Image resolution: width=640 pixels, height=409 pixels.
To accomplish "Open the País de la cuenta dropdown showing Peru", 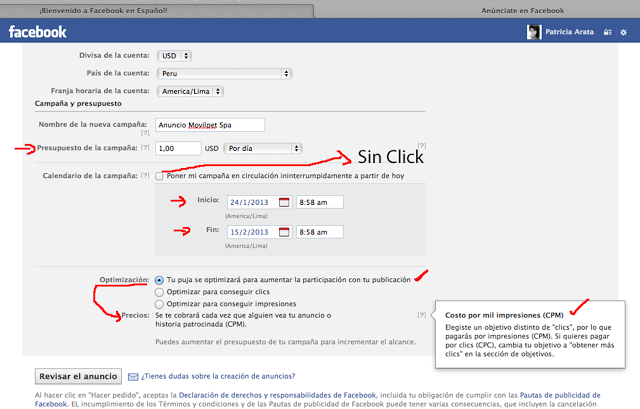I will coord(224,73).
